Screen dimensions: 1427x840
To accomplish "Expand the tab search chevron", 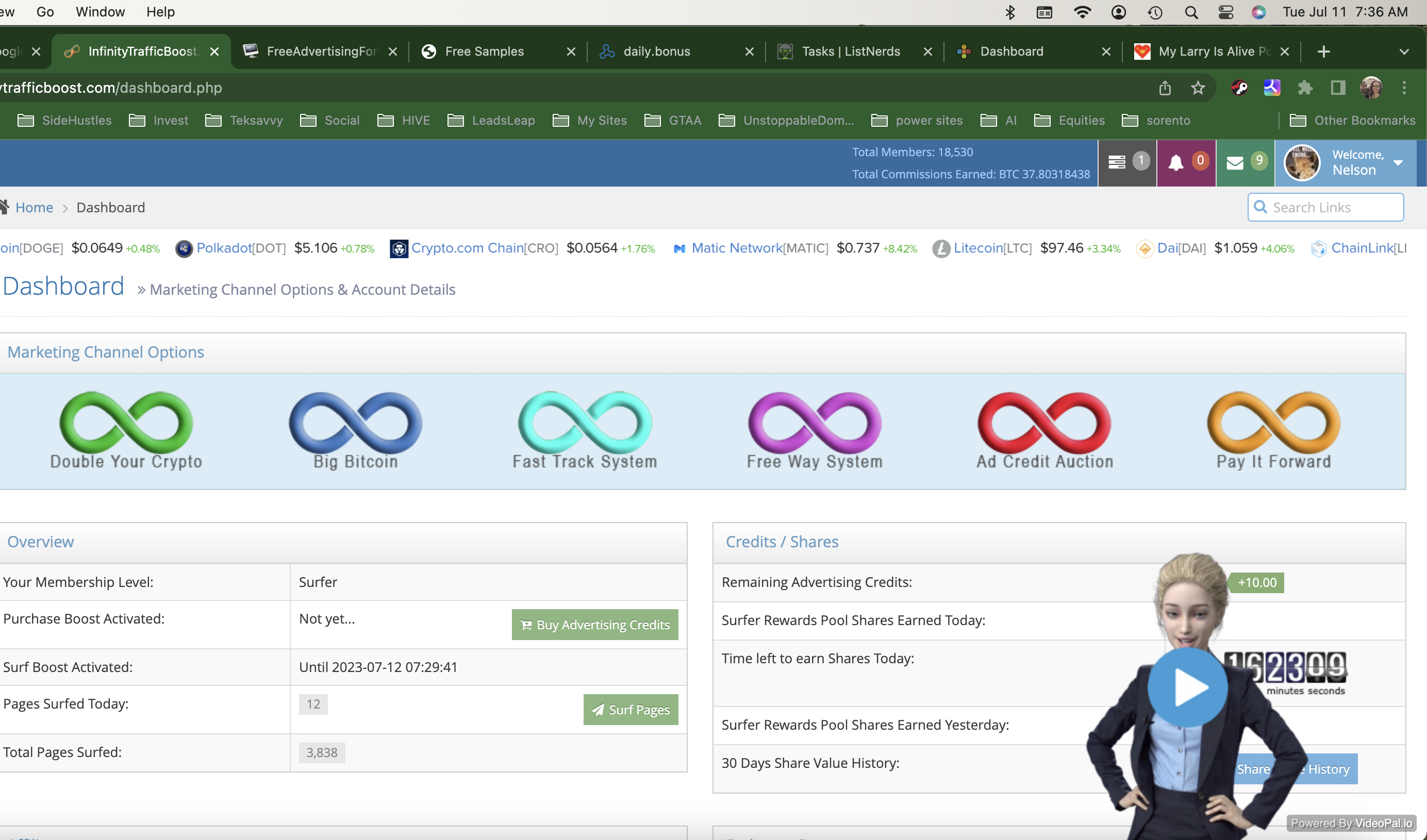I will coord(1404,52).
